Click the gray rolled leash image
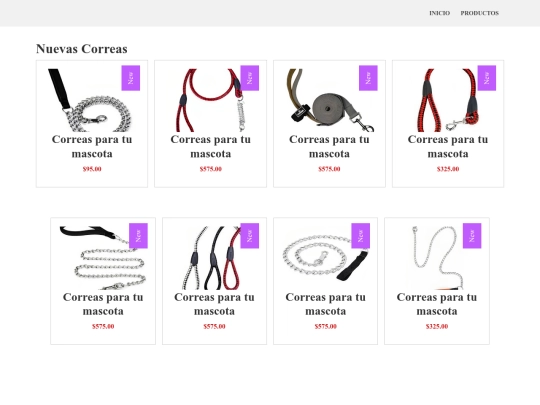540x405 pixels. (329, 100)
